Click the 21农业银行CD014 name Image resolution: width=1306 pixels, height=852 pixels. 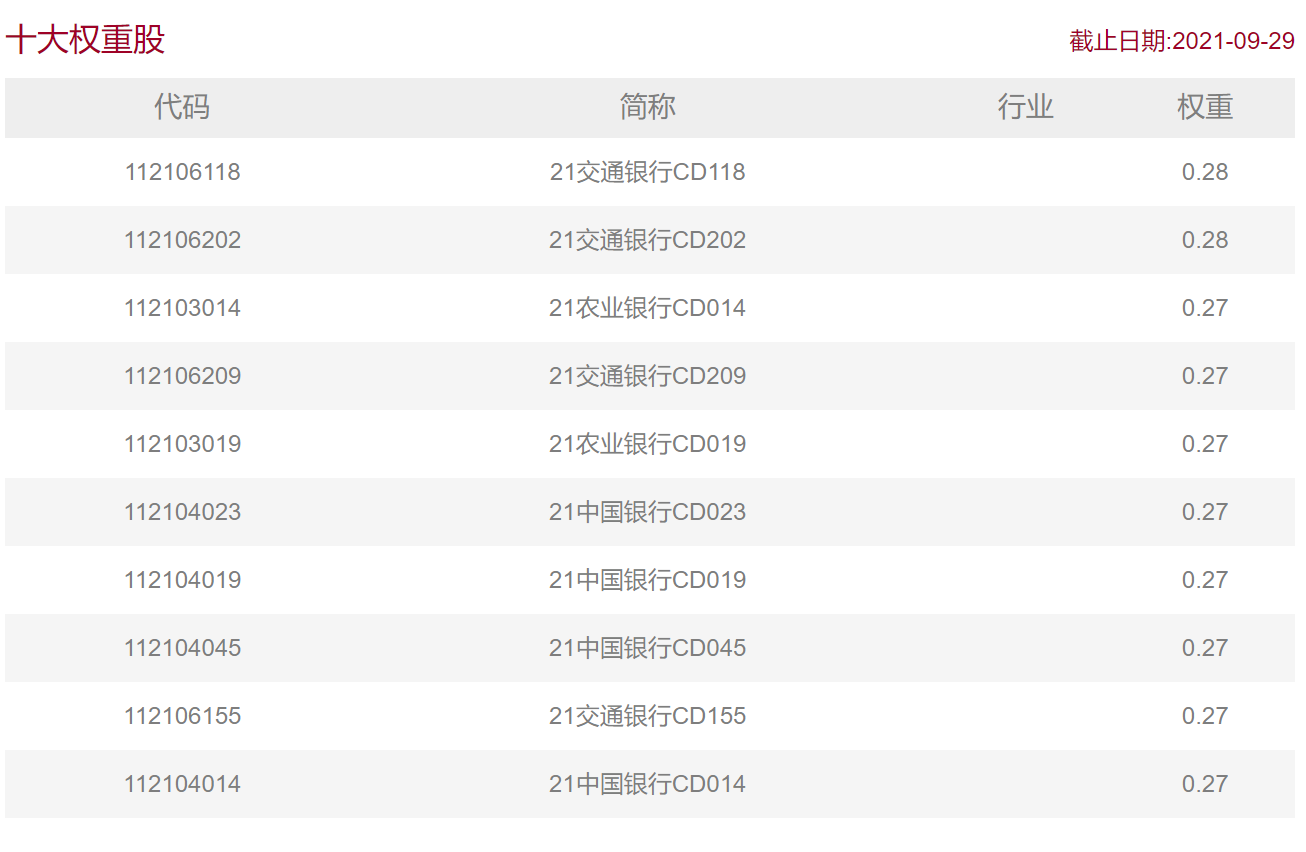point(647,308)
